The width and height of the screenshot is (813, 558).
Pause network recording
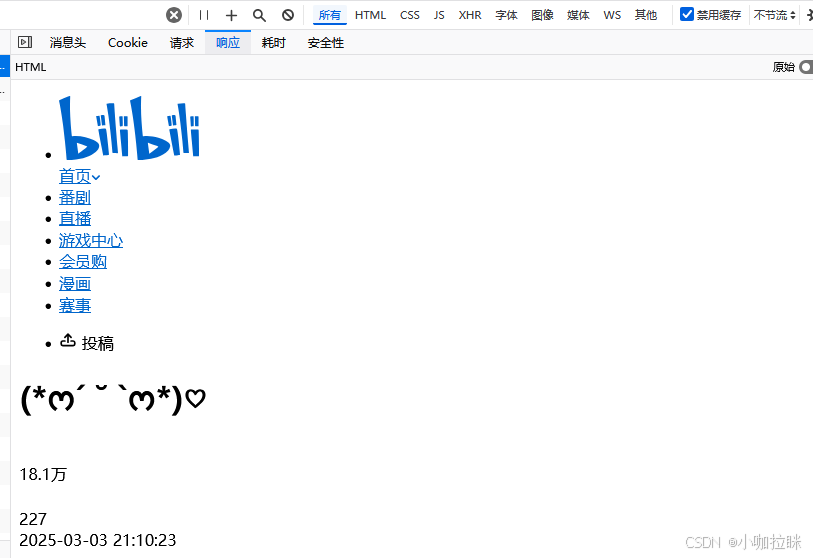click(x=204, y=15)
